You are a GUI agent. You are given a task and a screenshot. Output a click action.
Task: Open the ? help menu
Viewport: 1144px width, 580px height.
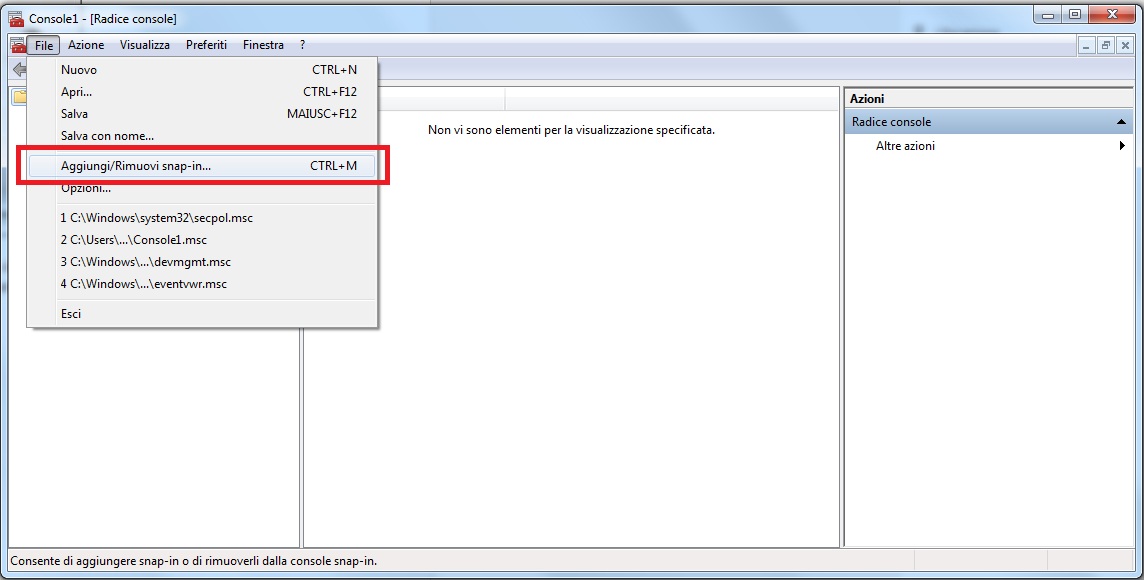[303, 45]
